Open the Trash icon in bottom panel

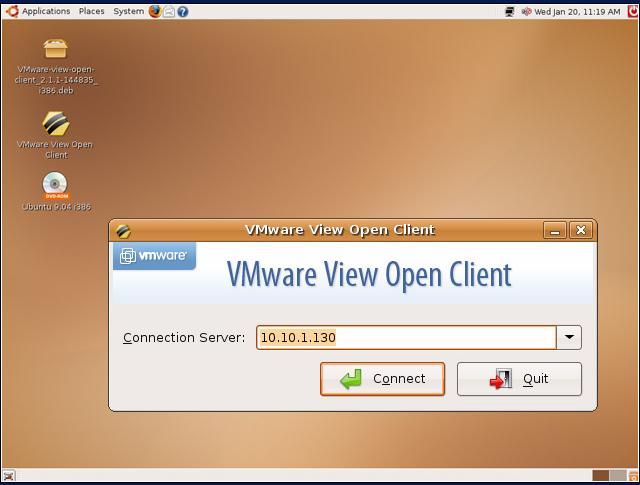[633, 476]
